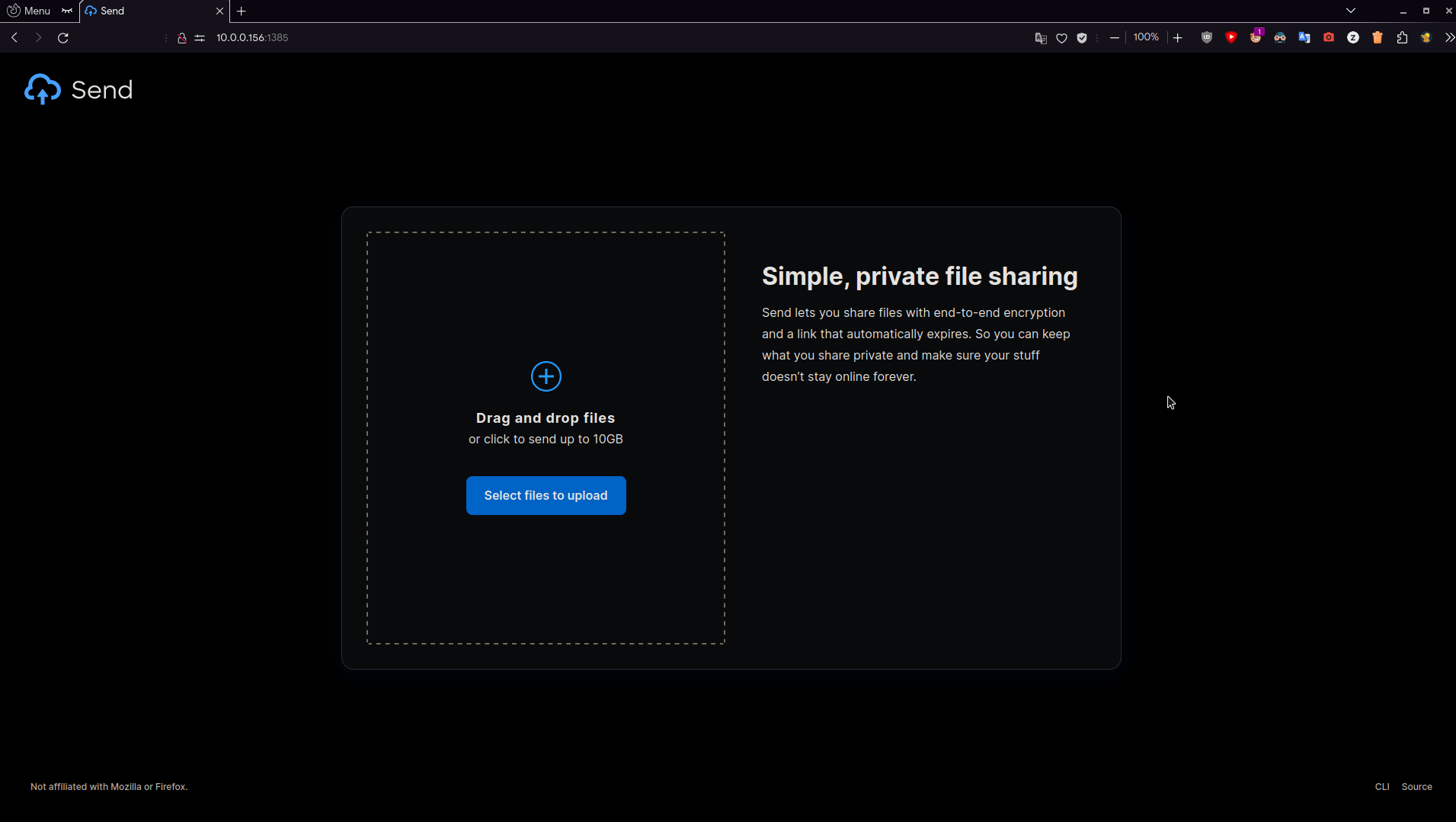Open the Source footer link
Image resolution: width=1456 pixels, height=822 pixels.
pos(1416,786)
